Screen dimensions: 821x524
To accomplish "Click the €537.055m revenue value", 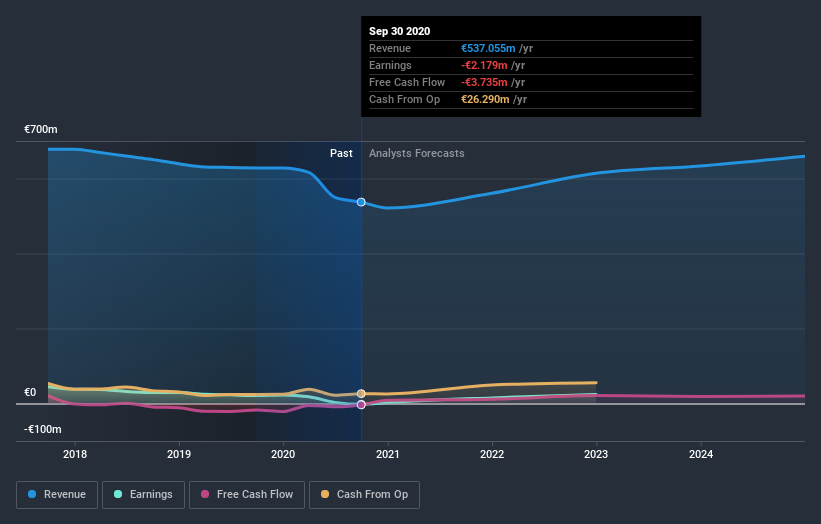I will 488,48.
